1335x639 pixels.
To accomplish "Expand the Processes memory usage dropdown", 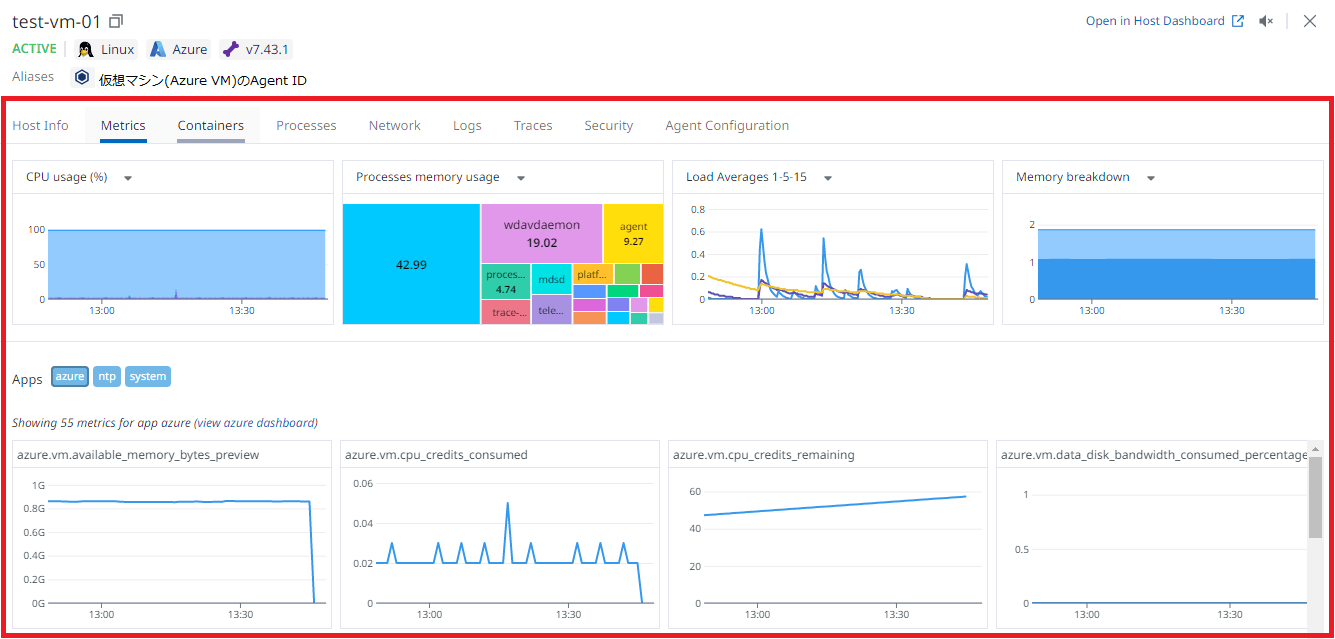I will click(x=521, y=178).
